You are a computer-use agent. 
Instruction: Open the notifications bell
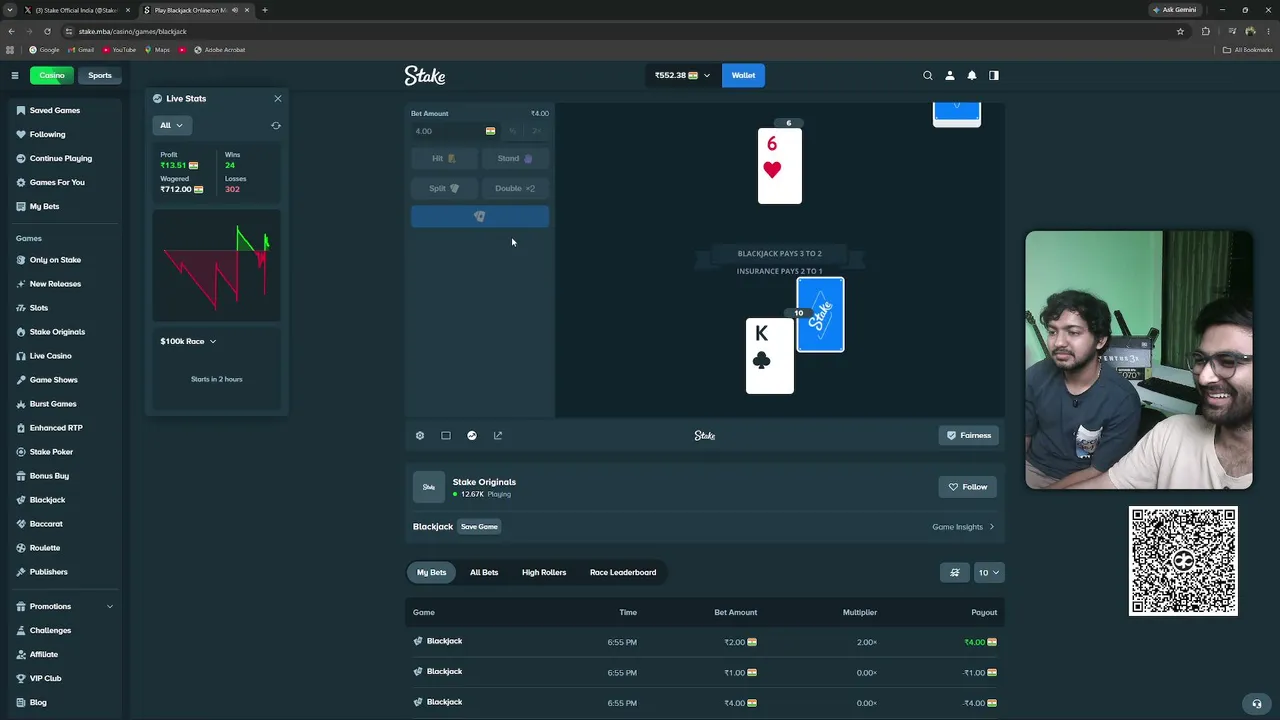(x=972, y=75)
